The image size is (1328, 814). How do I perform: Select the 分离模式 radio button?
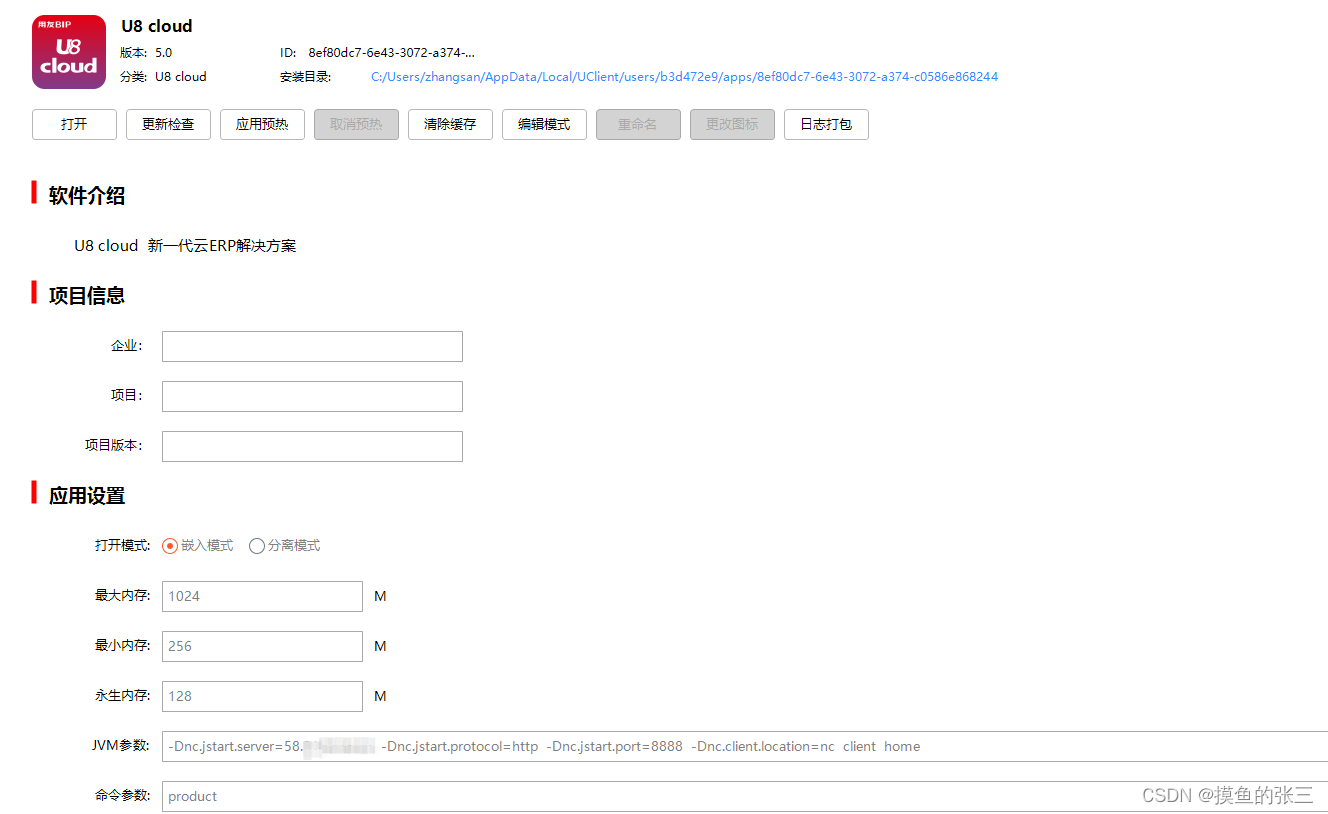[x=257, y=546]
